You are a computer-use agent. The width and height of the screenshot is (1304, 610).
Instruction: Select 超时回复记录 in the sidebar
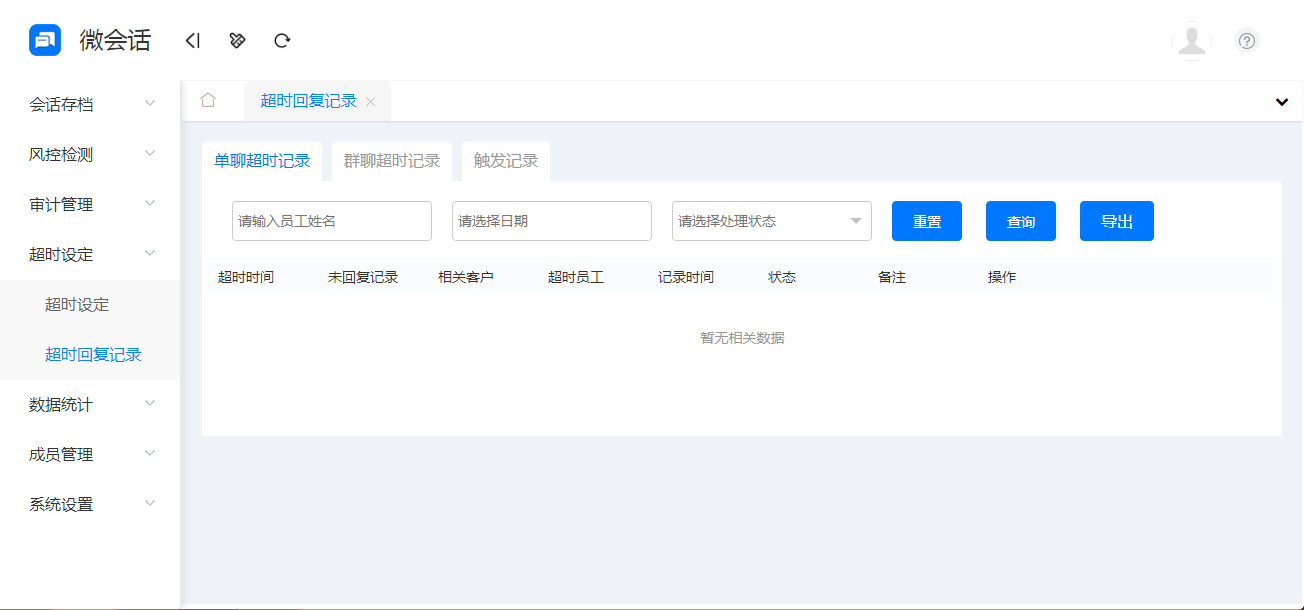94,354
